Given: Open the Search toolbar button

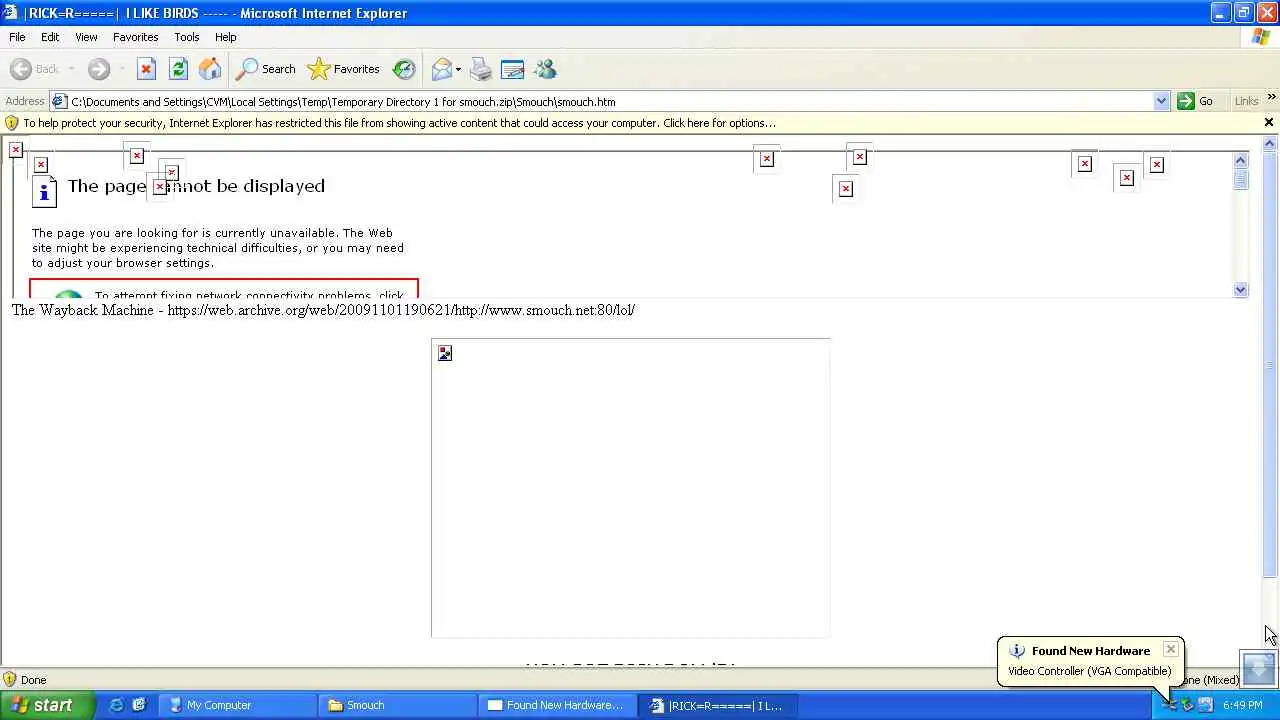Looking at the screenshot, I should point(265,69).
